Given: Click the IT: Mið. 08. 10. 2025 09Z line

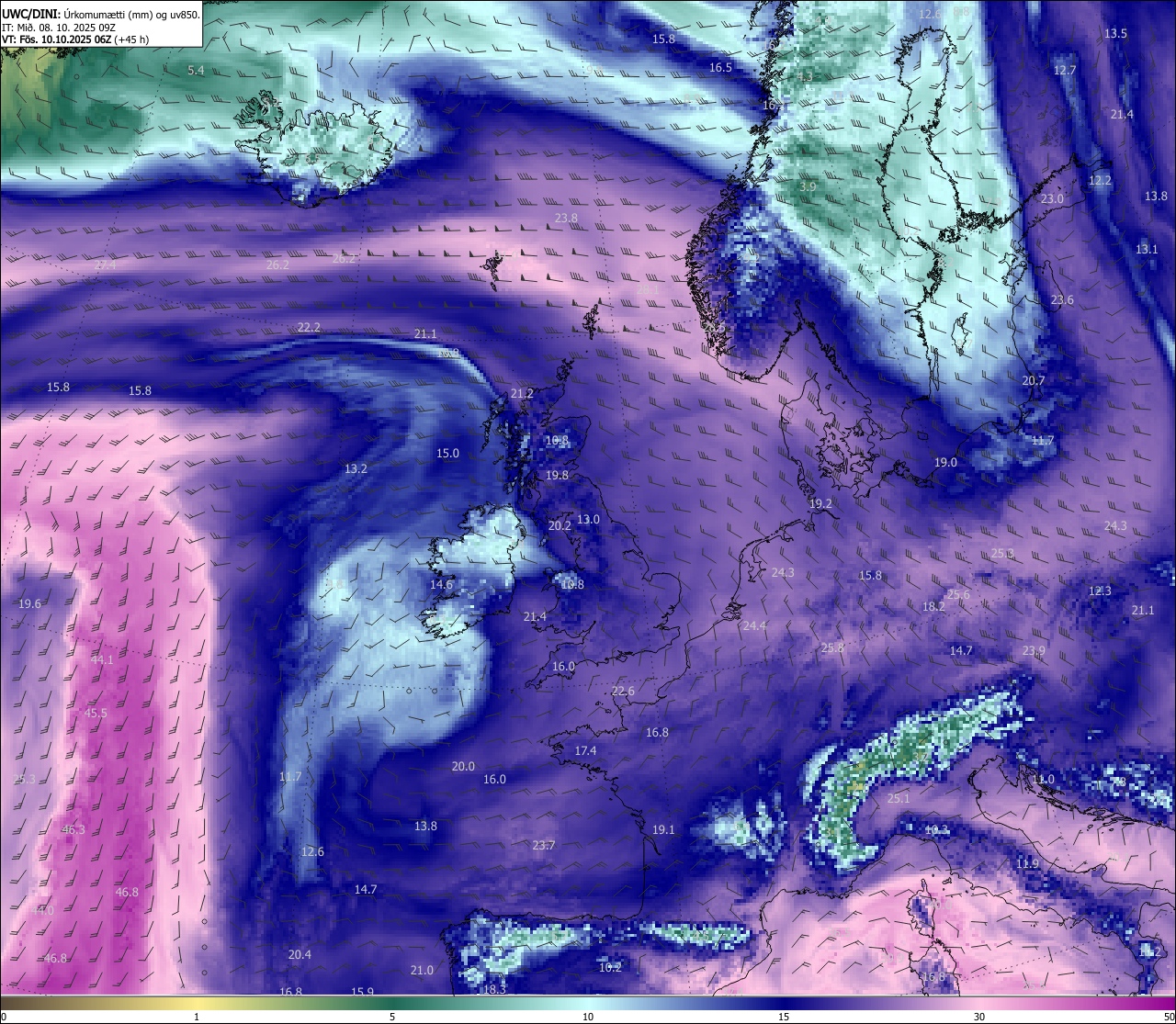Looking at the screenshot, I should click(x=59, y=27).
